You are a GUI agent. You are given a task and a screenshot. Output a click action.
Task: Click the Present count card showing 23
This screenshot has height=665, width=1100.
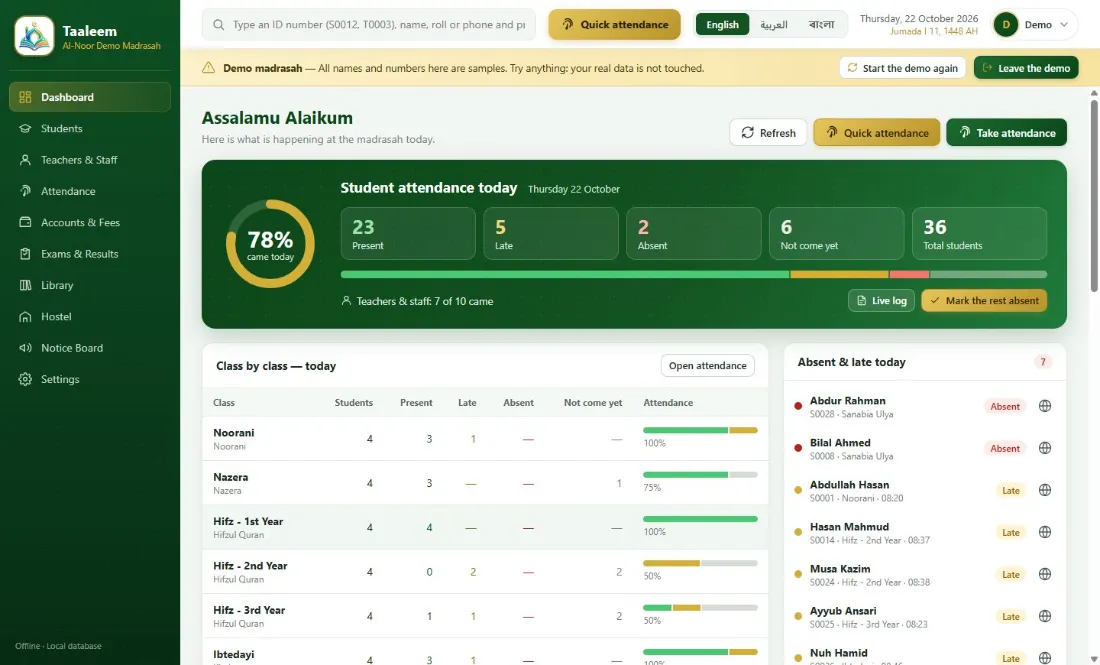coord(408,234)
